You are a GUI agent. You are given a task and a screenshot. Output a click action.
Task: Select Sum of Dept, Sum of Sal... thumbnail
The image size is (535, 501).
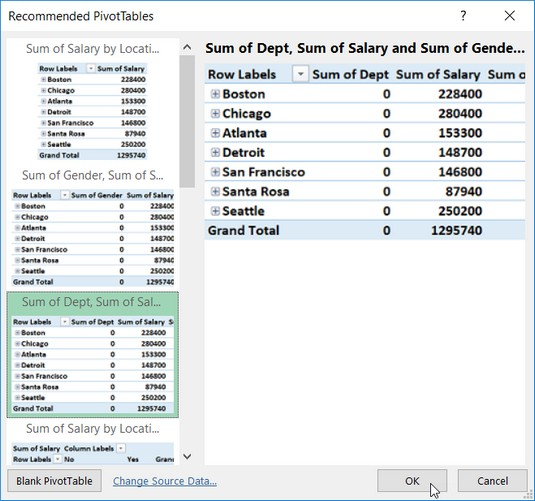point(92,355)
